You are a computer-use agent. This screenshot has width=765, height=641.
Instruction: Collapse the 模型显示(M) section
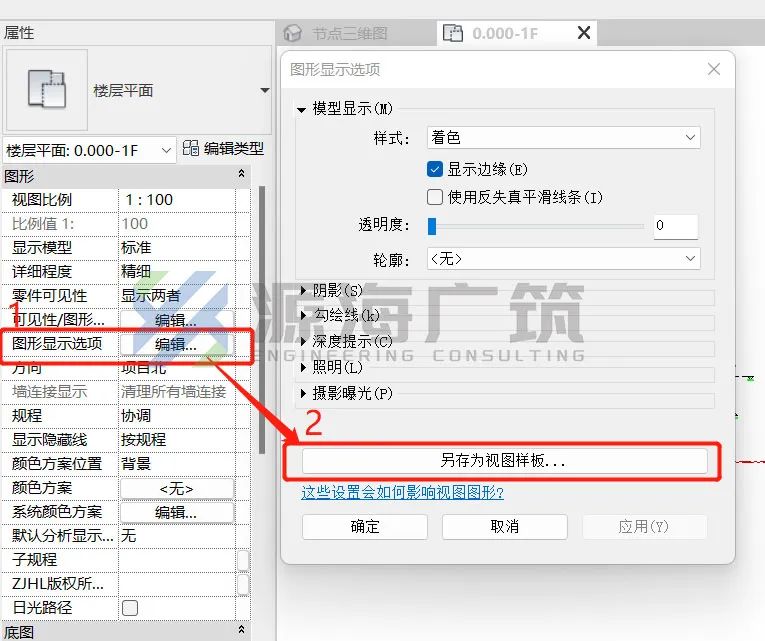click(x=302, y=110)
